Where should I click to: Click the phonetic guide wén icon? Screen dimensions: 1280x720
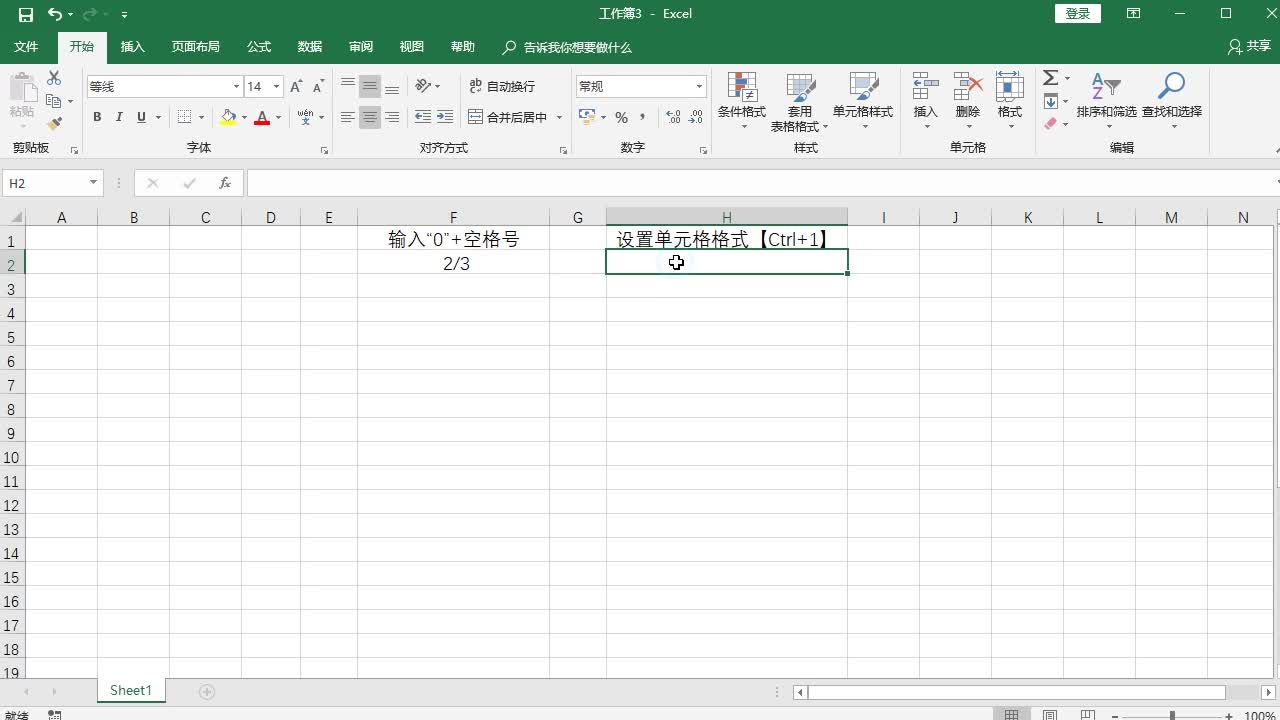[x=306, y=117]
